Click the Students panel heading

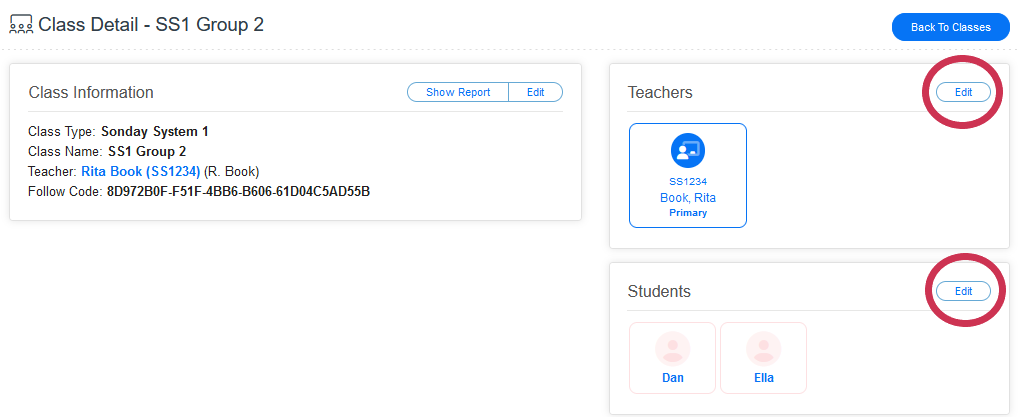point(659,291)
